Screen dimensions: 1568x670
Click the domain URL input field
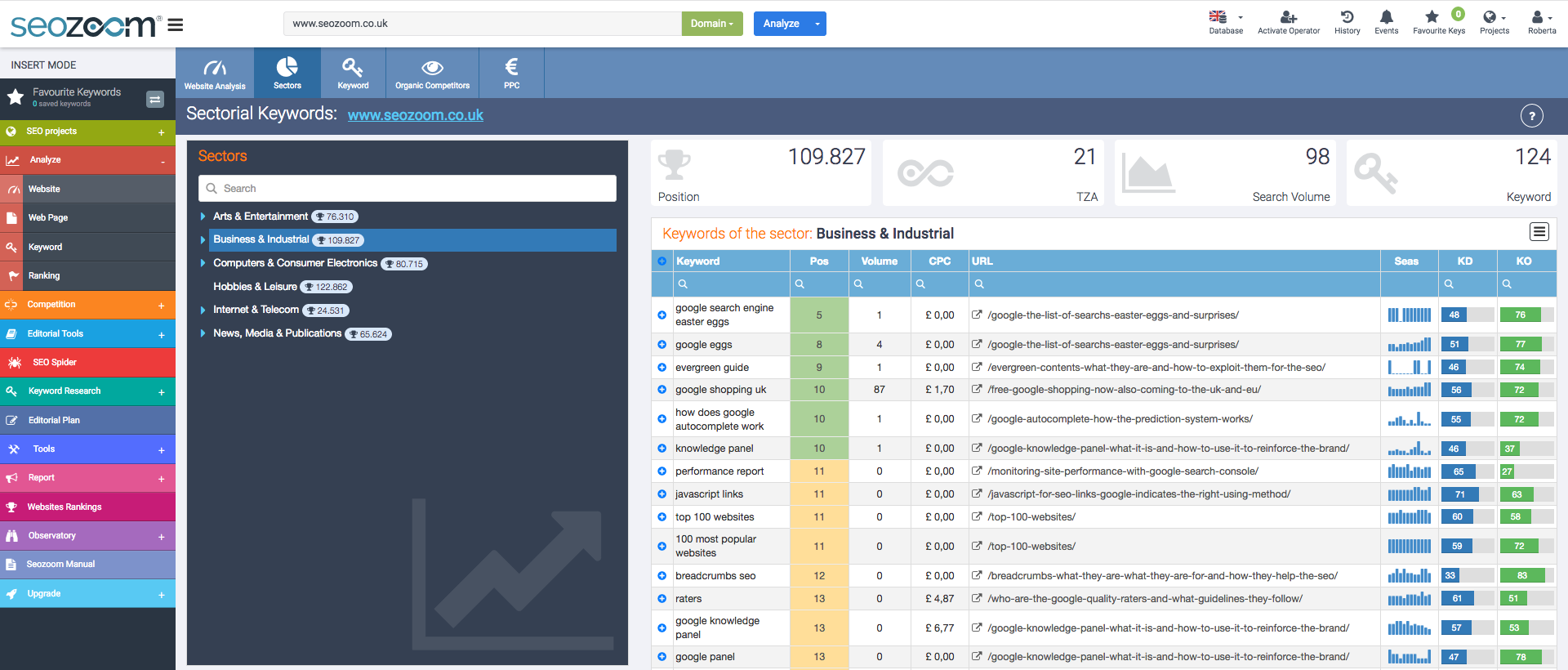click(483, 24)
